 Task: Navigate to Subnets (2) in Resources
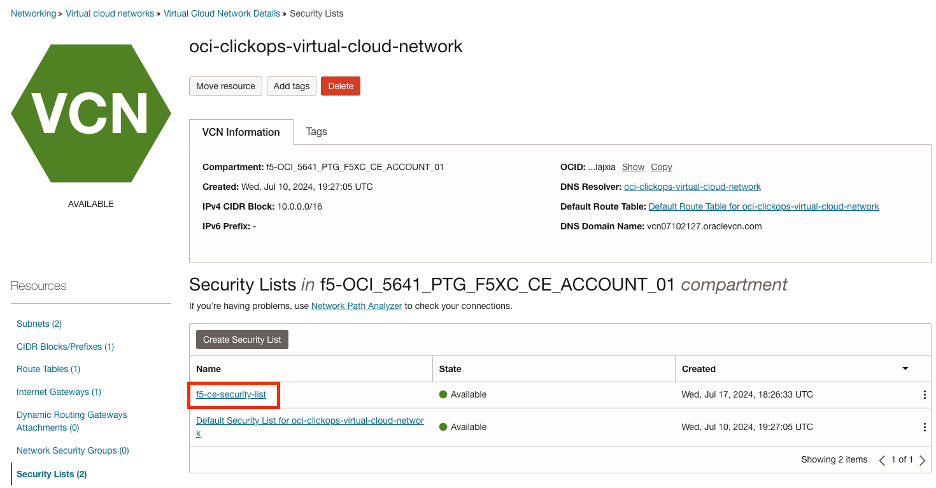(x=39, y=324)
